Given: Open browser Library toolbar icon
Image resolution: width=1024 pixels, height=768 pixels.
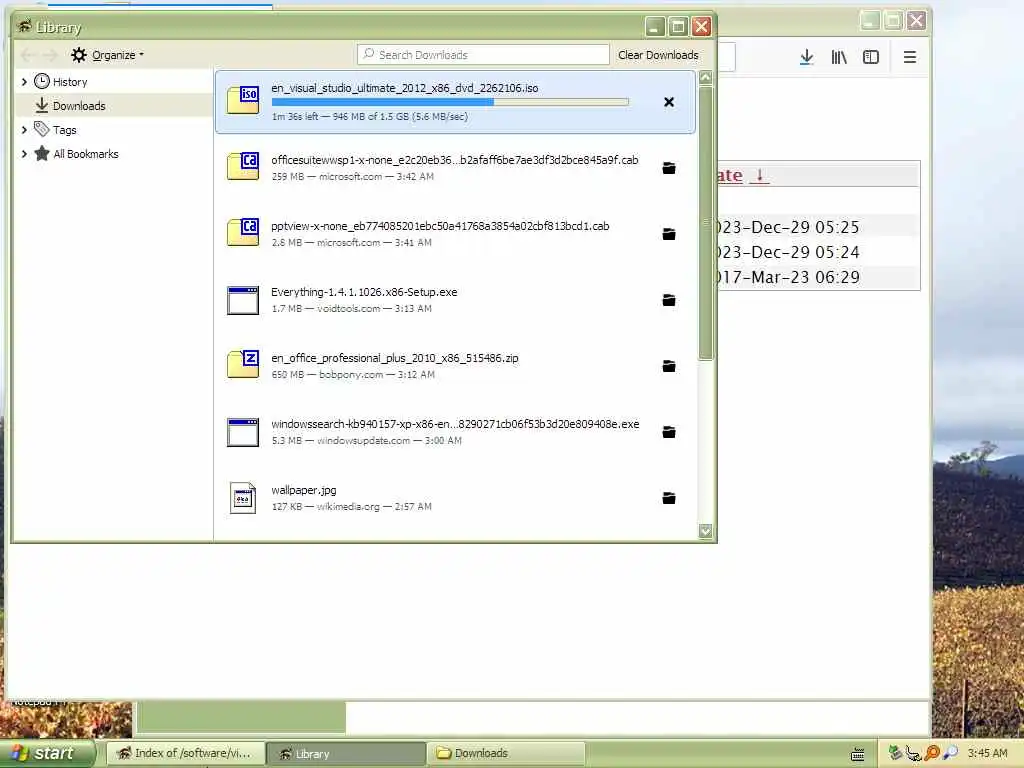Looking at the screenshot, I should [839, 57].
